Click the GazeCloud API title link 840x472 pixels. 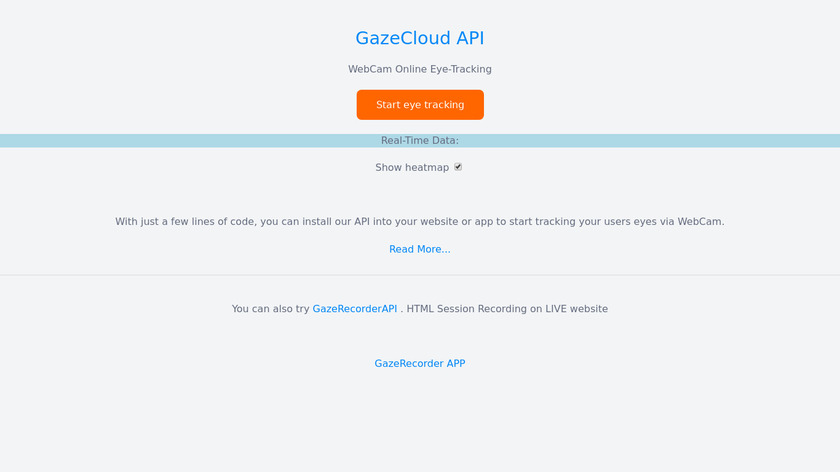419,38
